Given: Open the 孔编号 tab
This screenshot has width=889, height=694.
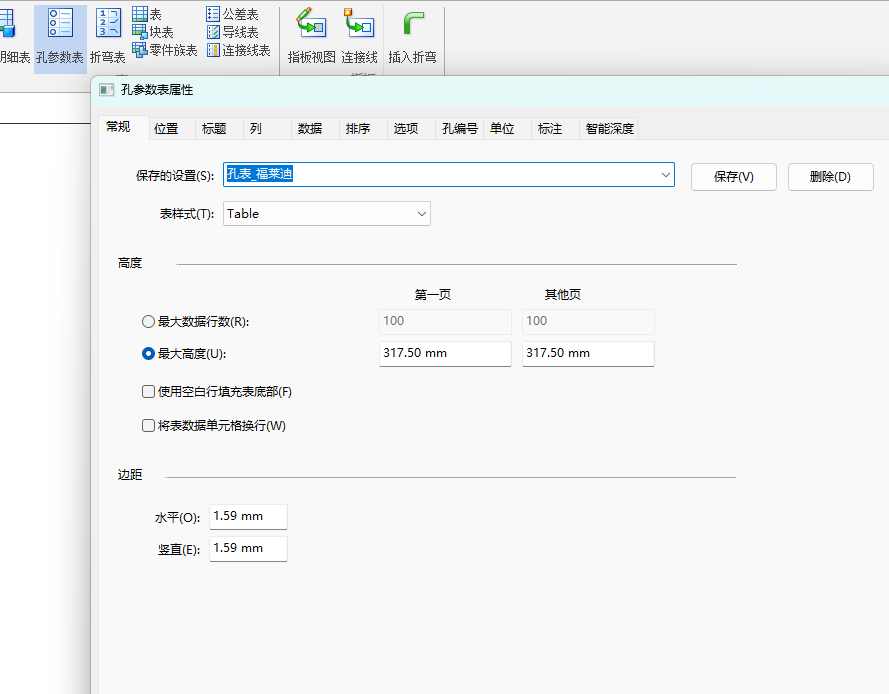Looking at the screenshot, I should click(460, 129).
